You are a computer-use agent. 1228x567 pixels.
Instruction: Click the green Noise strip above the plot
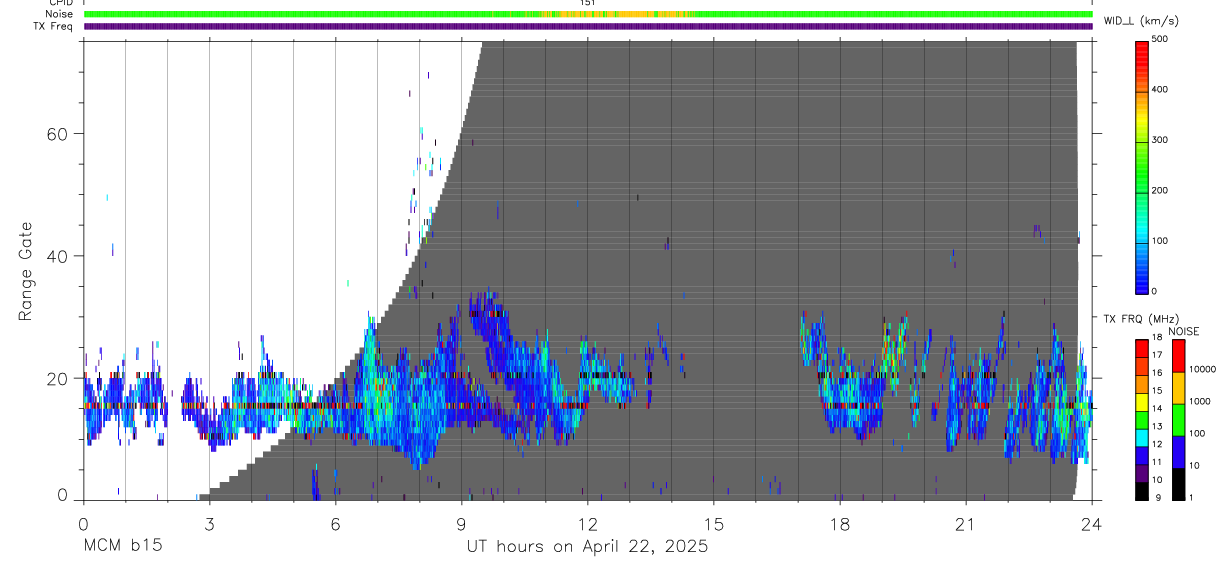pos(588,14)
